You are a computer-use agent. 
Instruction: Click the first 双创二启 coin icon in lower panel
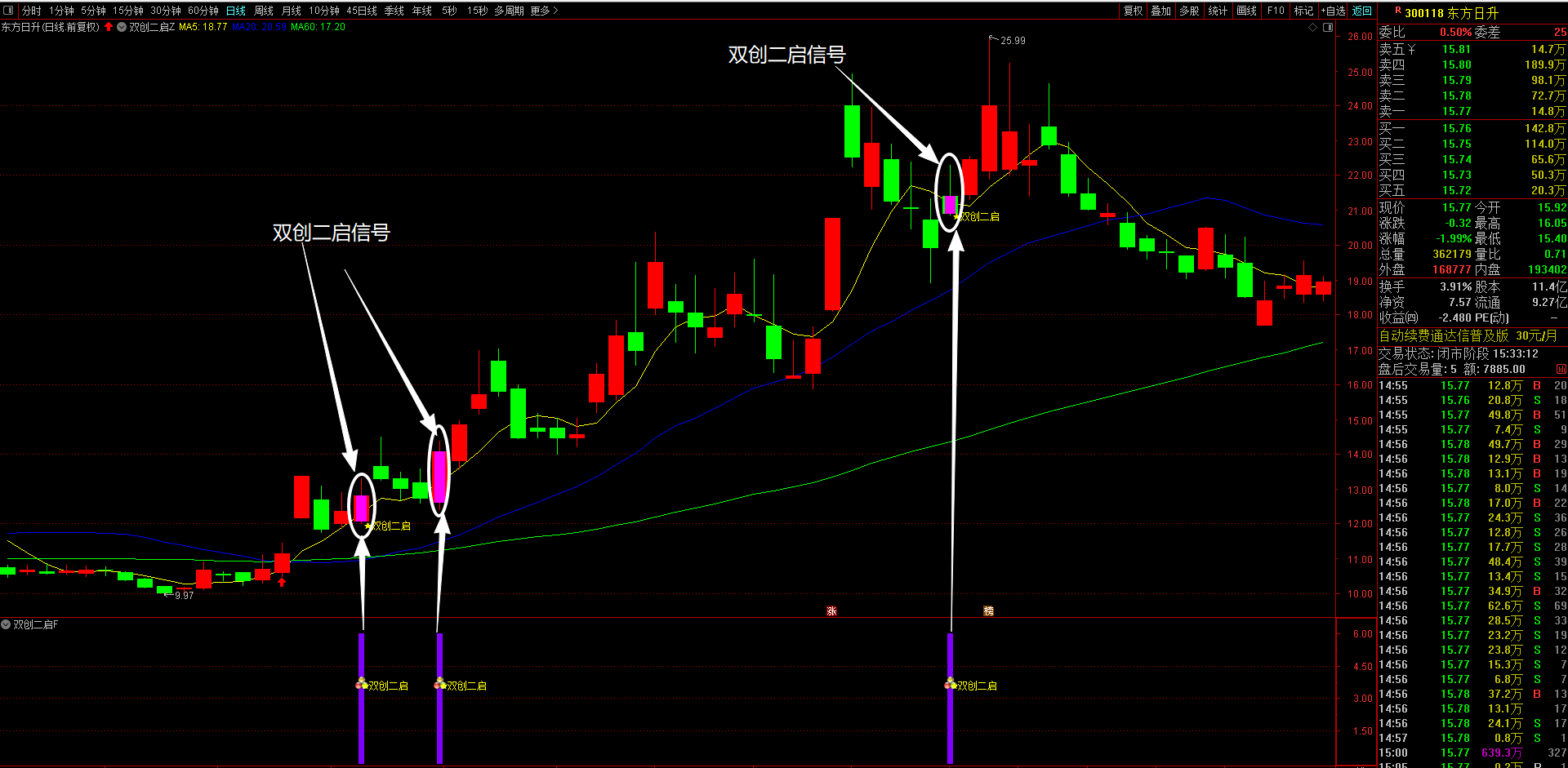click(361, 683)
